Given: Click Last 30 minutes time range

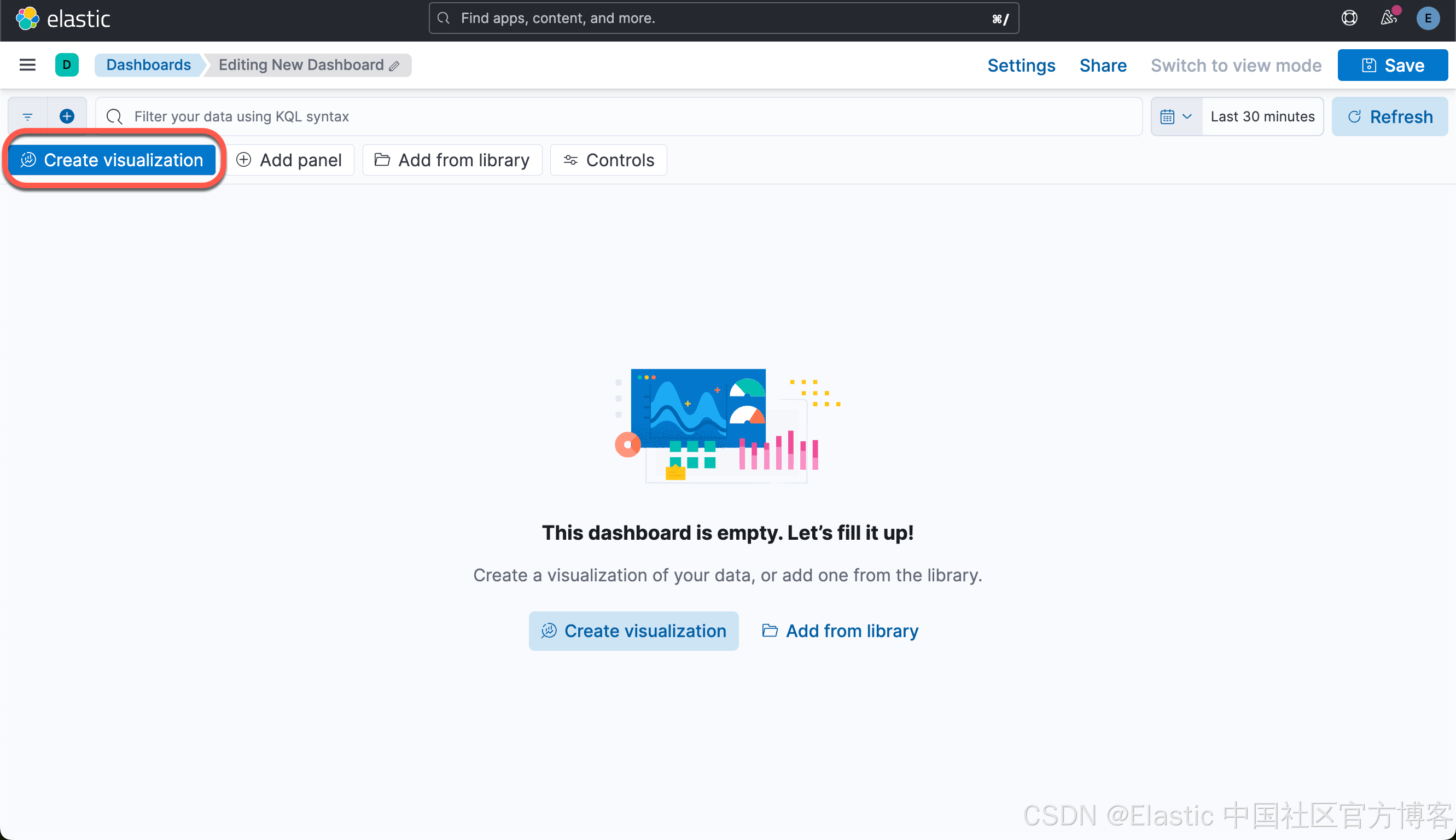Looking at the screenshot, I should 1262,116.
